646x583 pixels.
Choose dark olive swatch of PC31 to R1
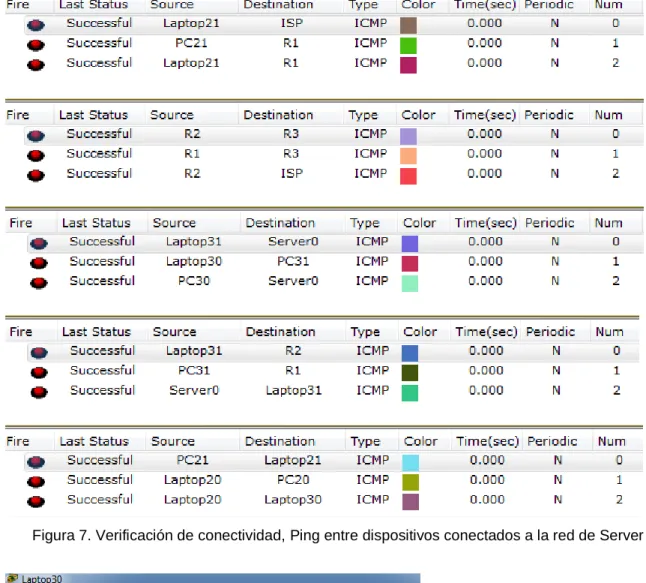[410, 373]
